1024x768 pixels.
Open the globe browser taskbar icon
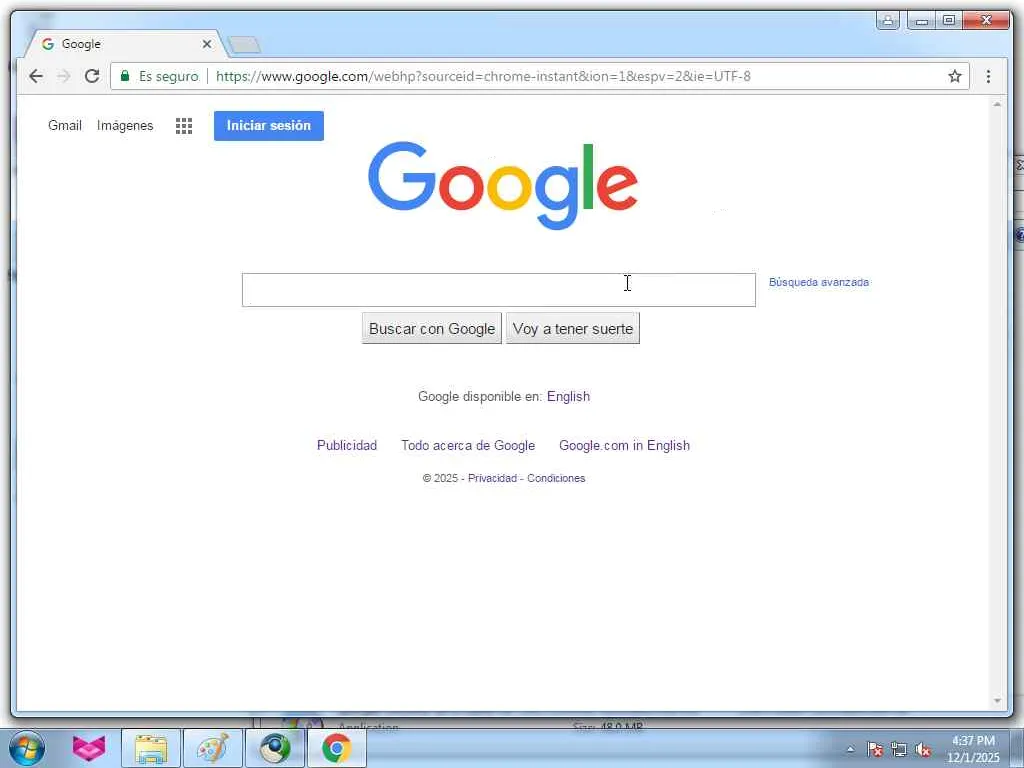(x=275, y=748)
